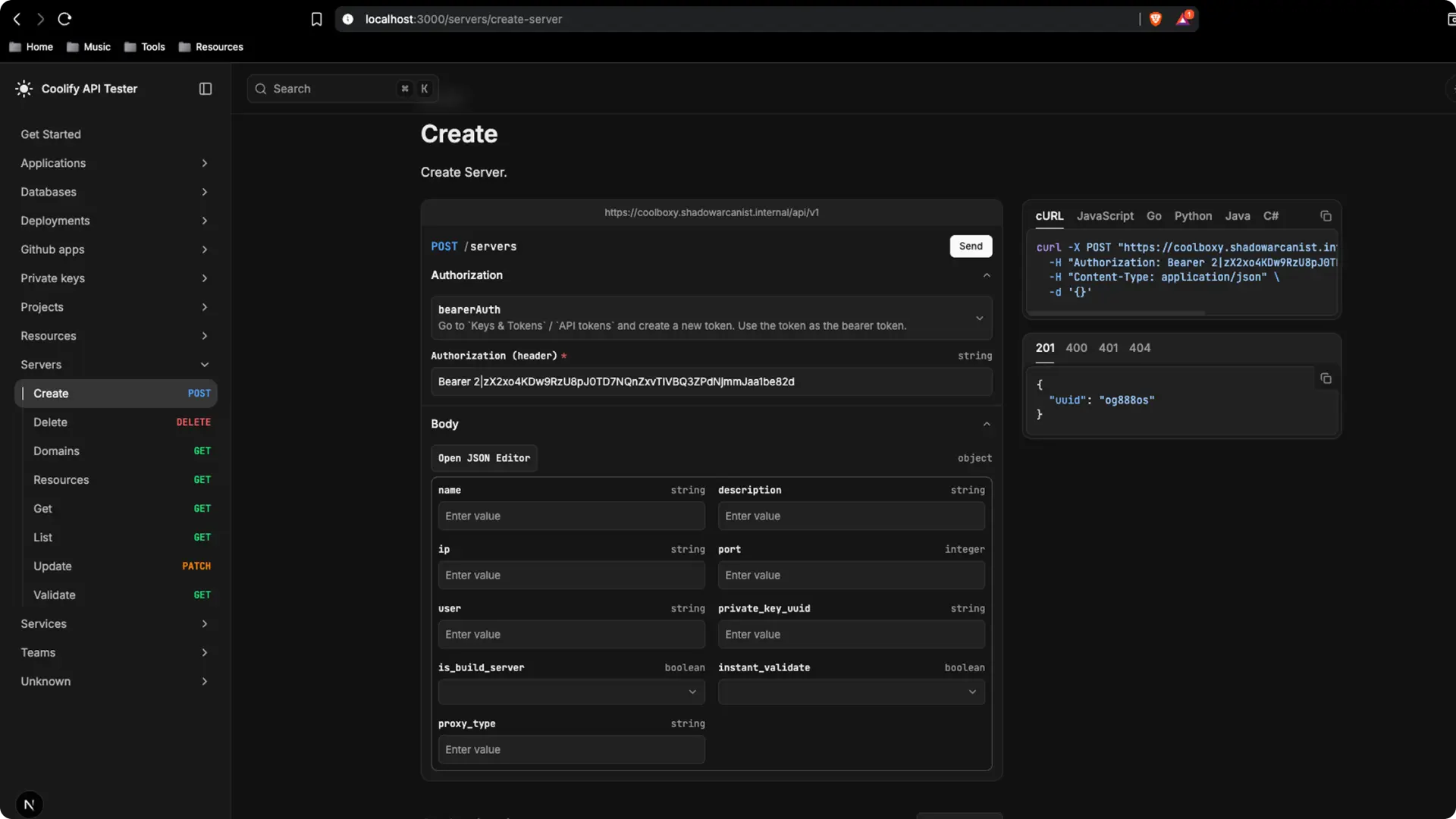
Task: Open the instant_validate boolean dropdown
Action: point(851,692)
